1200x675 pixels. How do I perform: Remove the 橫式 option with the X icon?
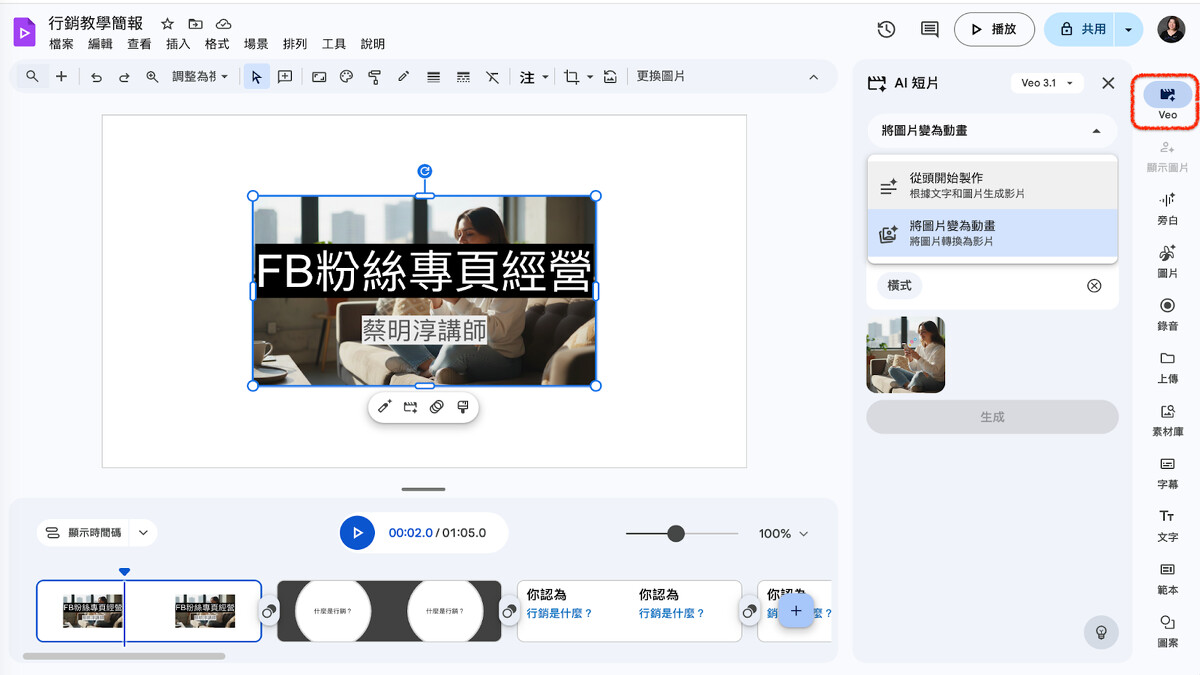click(x=1094, y=286)
